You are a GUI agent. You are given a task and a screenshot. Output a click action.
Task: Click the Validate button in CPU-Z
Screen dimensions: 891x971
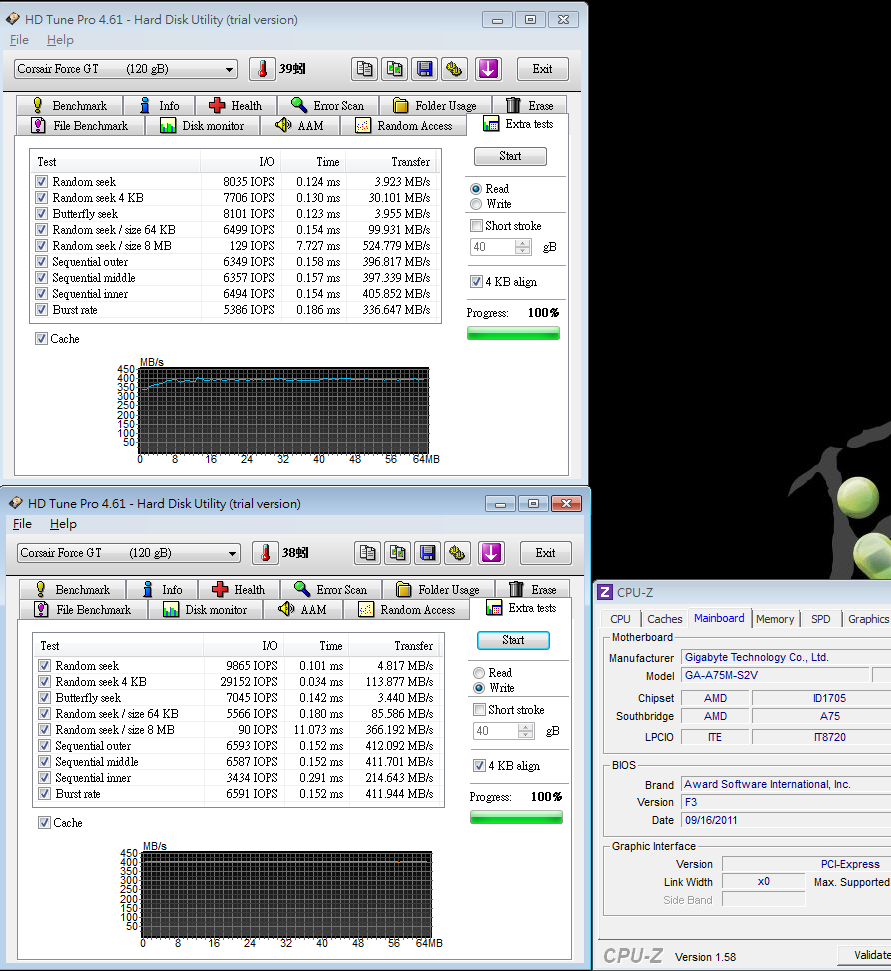point(864,955)
